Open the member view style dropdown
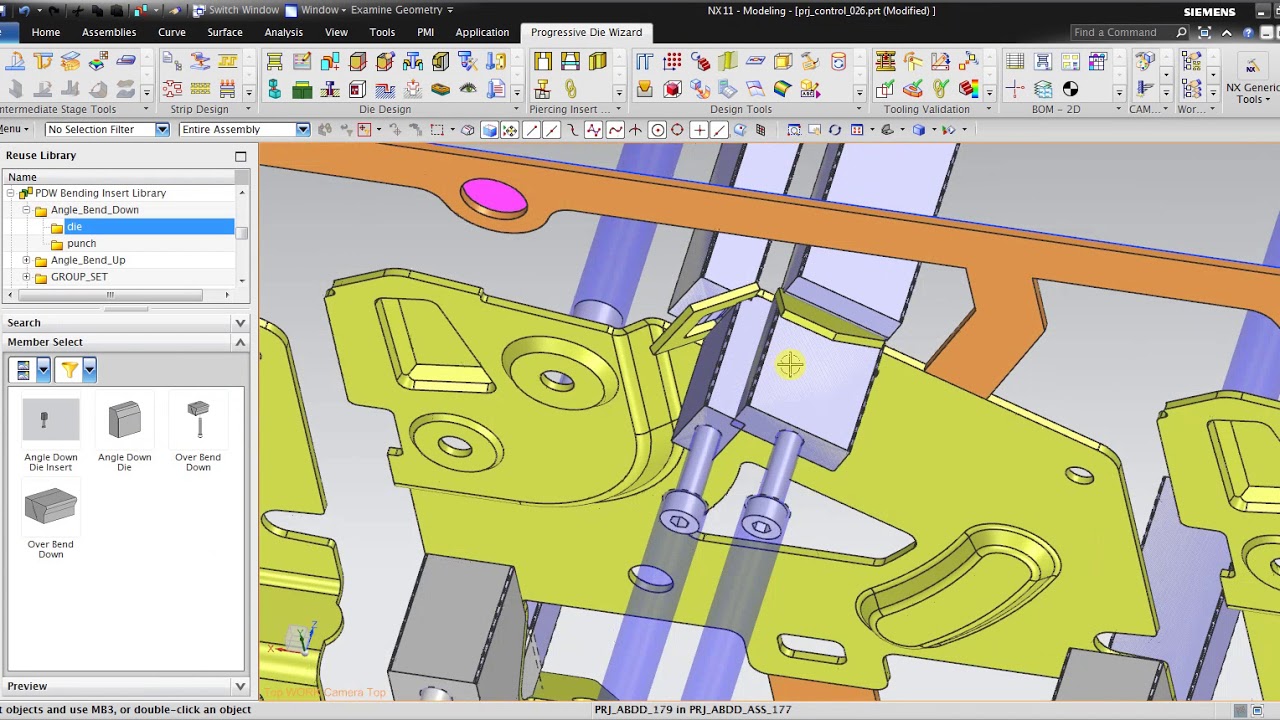1280x720 pixels. pyautogui.click(x=43, y=370)
